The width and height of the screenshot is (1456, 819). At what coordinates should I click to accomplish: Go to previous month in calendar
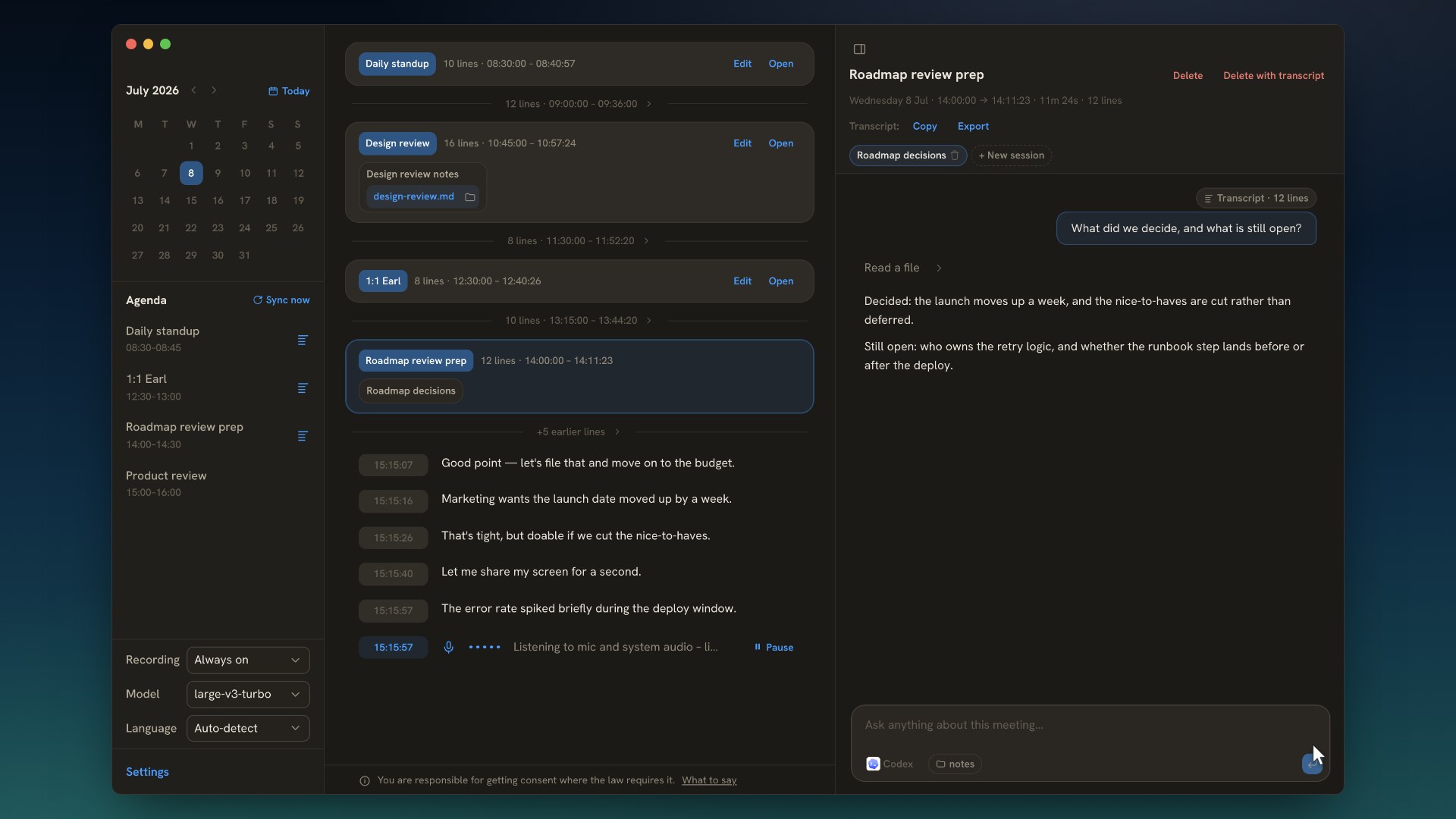pos(194,90)
